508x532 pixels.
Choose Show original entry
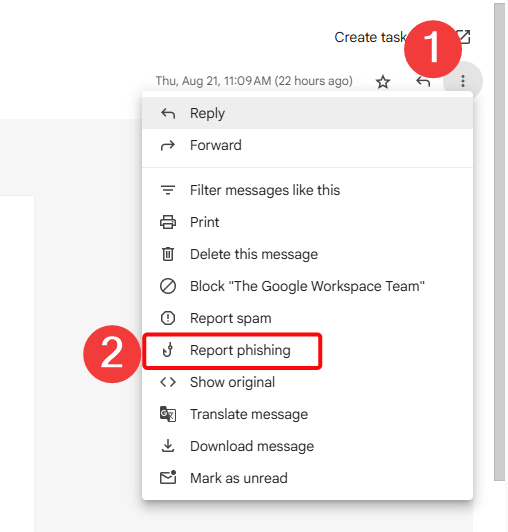307,382
